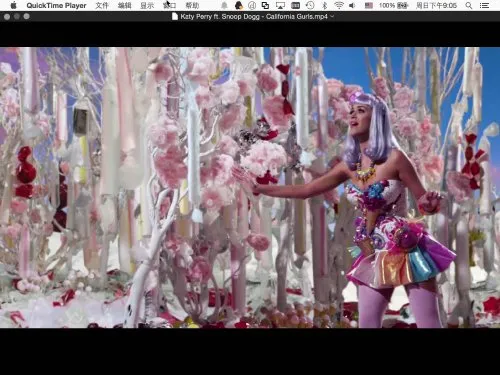500x375 pixels.
Task: Open the QuickTime Player application menu
Action: pyautogui.click(x=56, y=5)
